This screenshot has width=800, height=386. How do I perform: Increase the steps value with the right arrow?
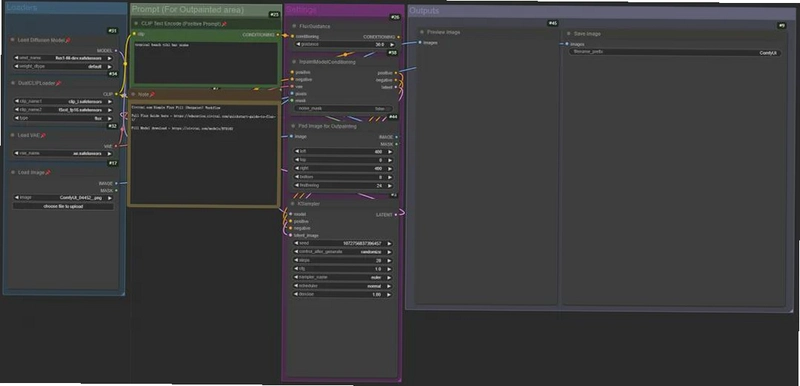point(390,261)
